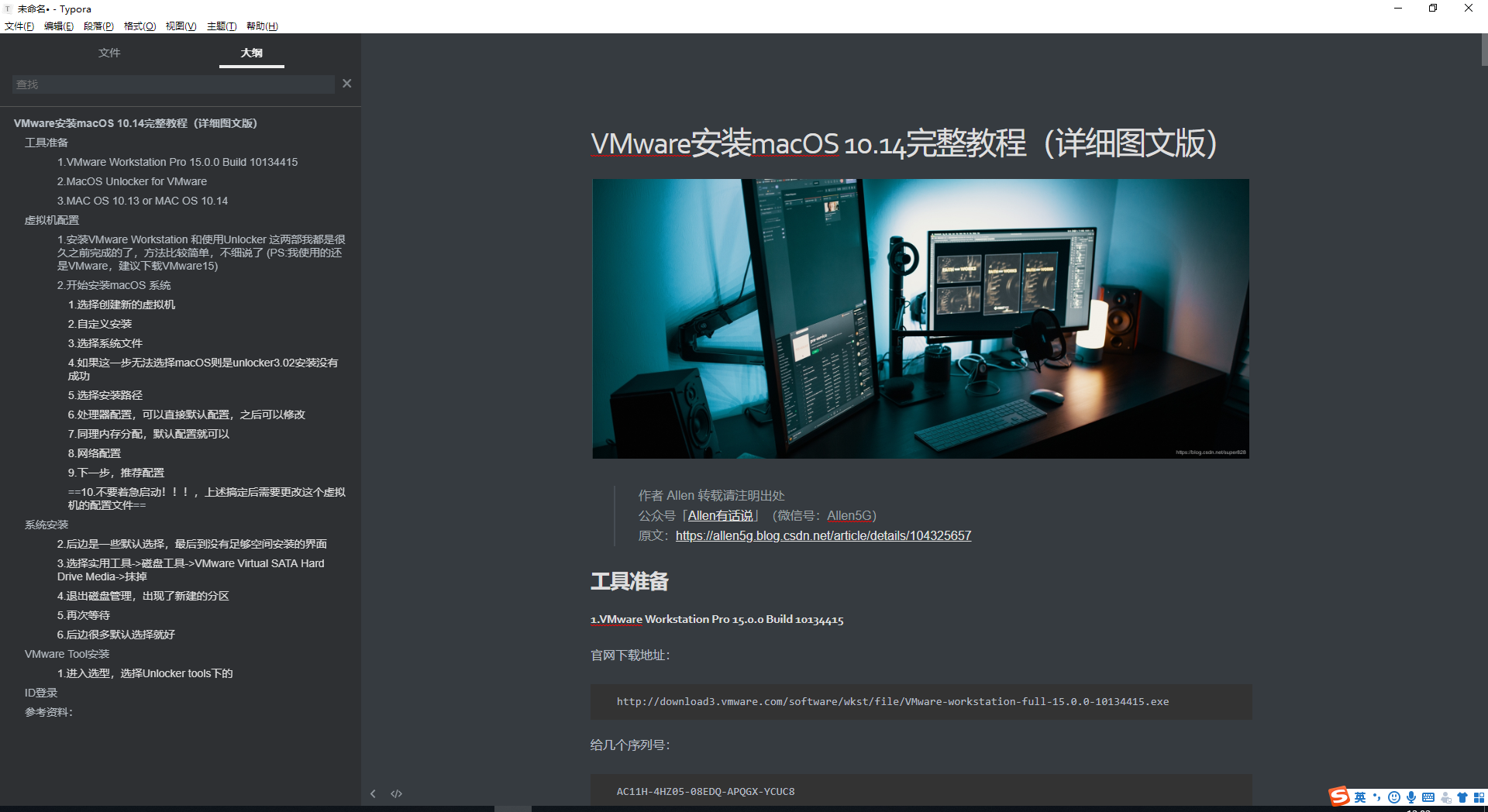Jump to VMware Tool安装 in the outline

coord(67,654)
